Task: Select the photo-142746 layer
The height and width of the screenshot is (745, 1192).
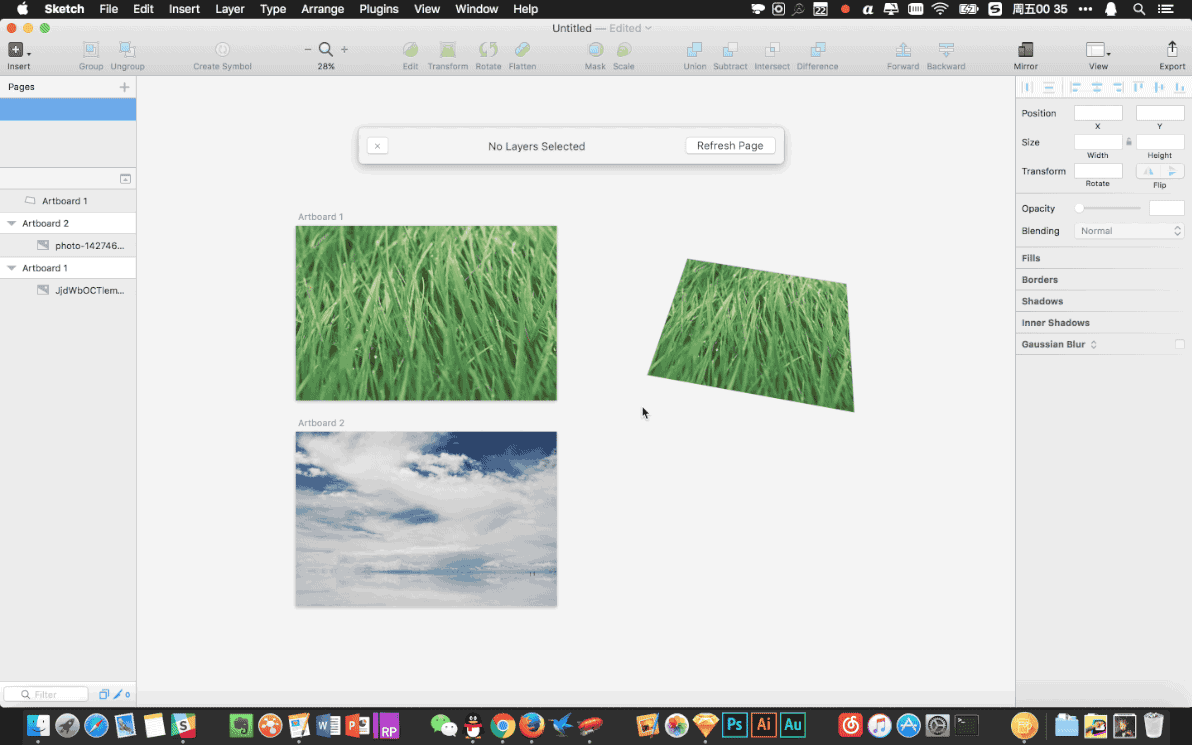Action: tap(68, 246)
